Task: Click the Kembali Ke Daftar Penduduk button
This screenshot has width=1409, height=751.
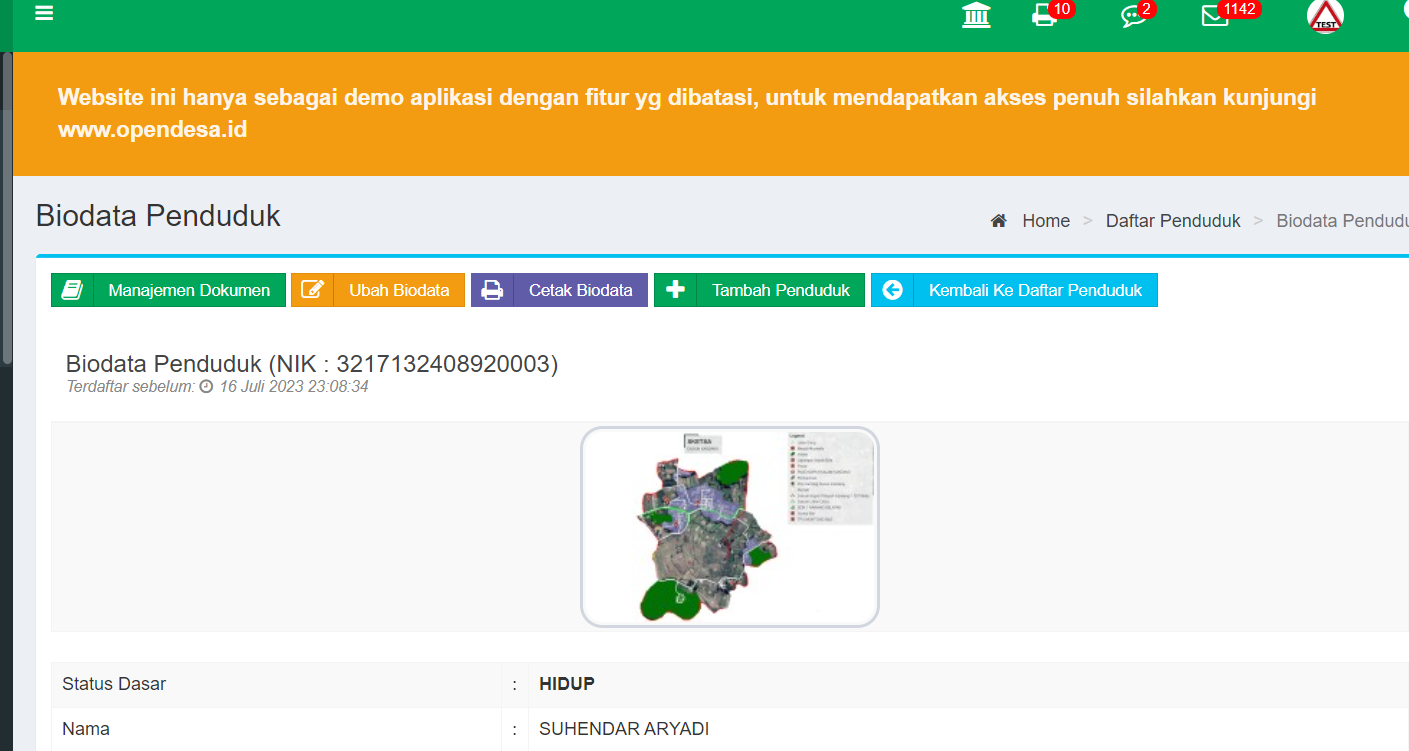Action: pyautogui.click(x=1013, y=289)
